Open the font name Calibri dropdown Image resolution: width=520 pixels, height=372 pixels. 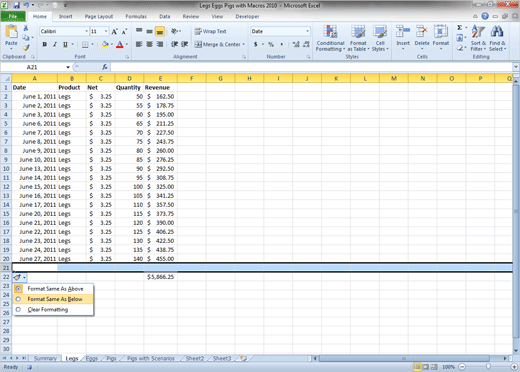pyautogui.click(x=86, y=31)
